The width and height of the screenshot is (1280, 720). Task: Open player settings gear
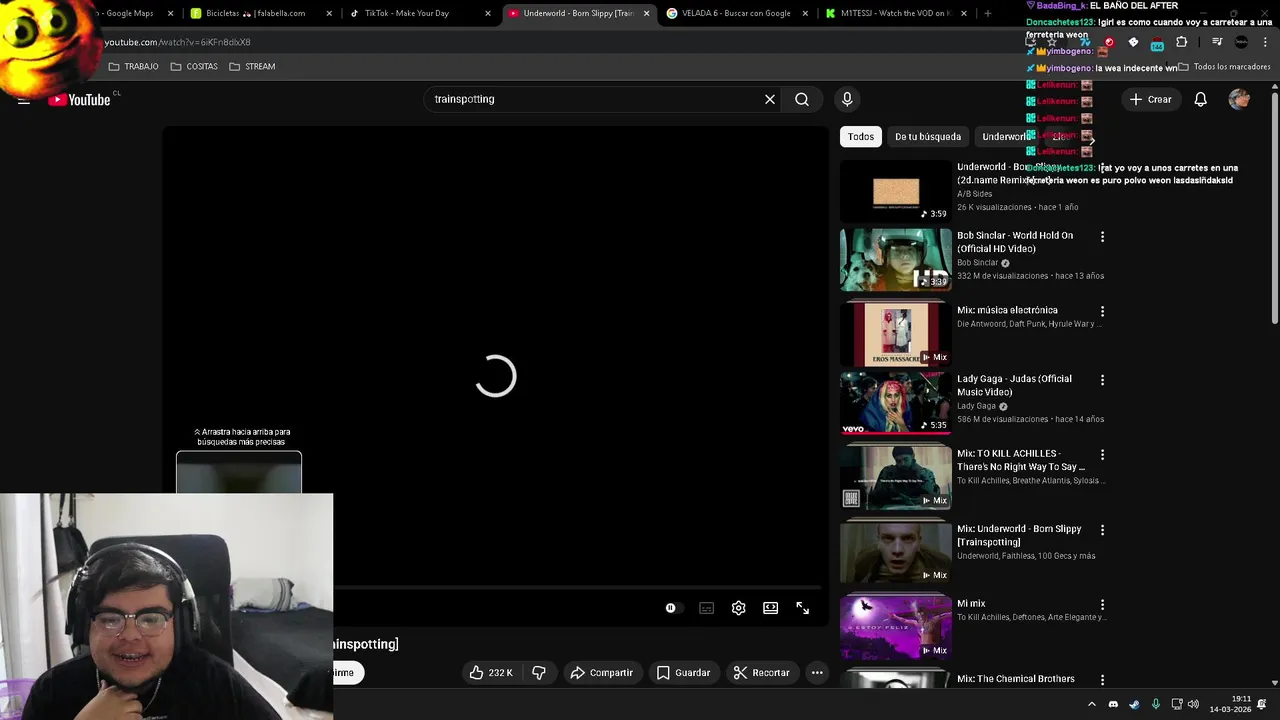pos(739,608)
